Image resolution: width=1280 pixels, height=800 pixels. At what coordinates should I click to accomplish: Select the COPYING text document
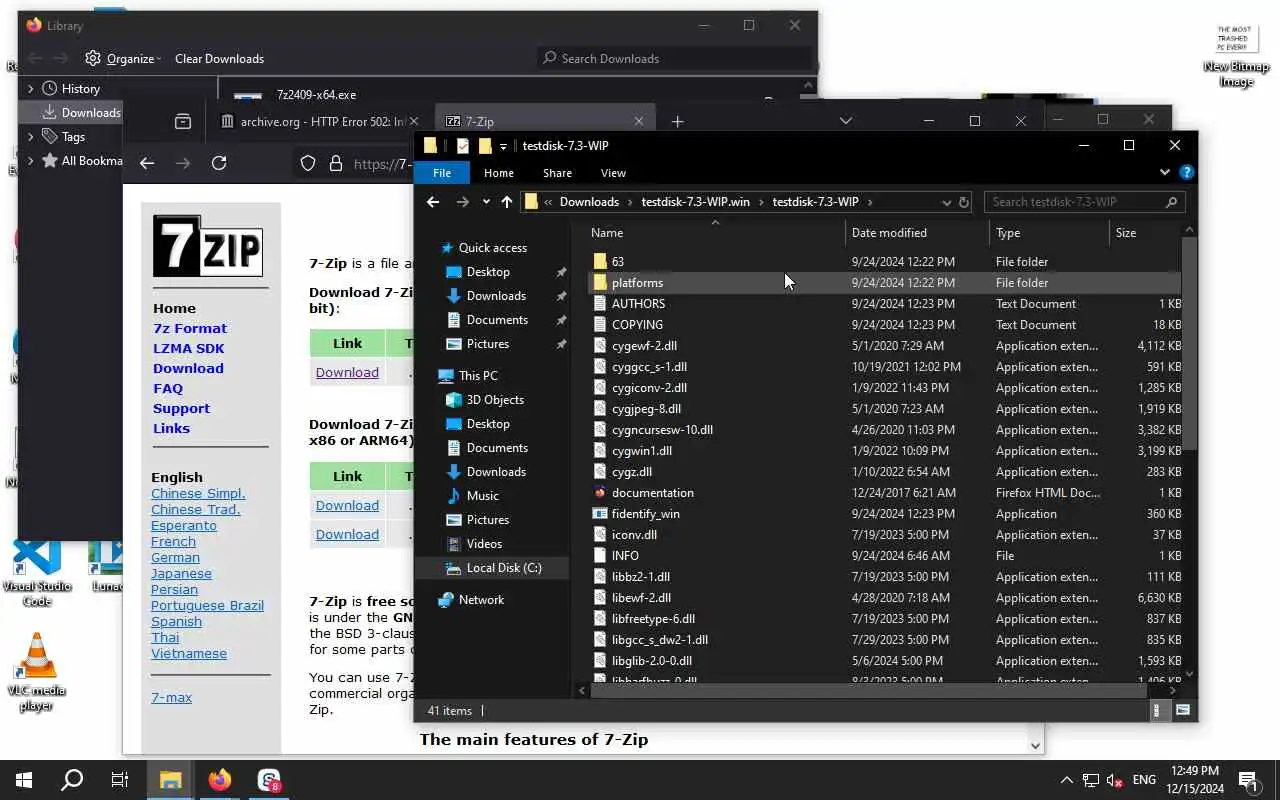tap(637, 325)
